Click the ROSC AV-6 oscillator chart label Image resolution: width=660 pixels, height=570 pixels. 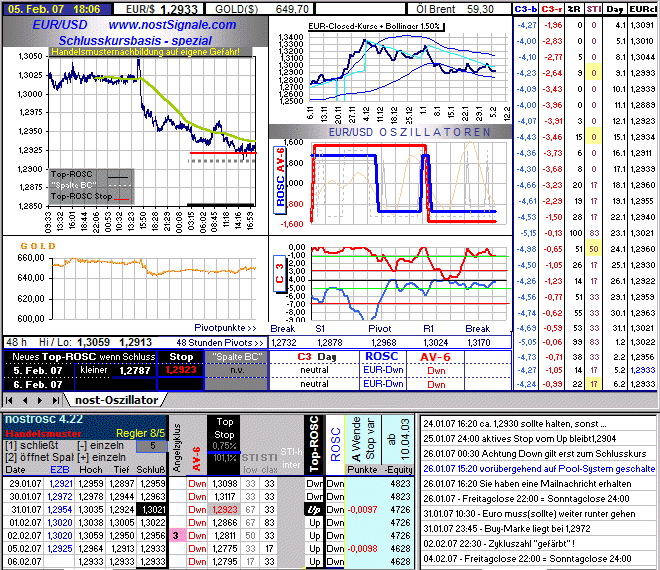coord(280,180)
